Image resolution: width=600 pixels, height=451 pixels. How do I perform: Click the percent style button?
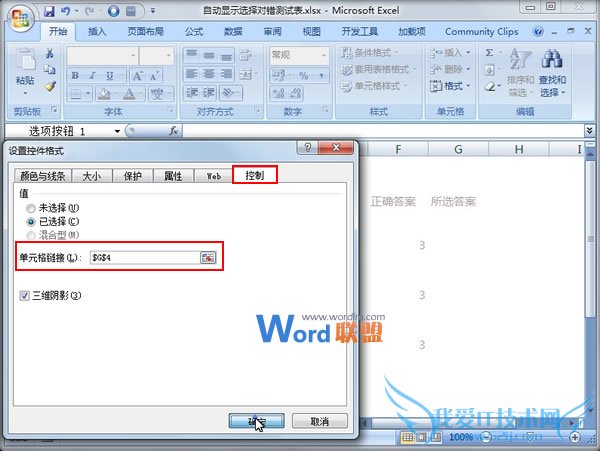pos(304,76)
